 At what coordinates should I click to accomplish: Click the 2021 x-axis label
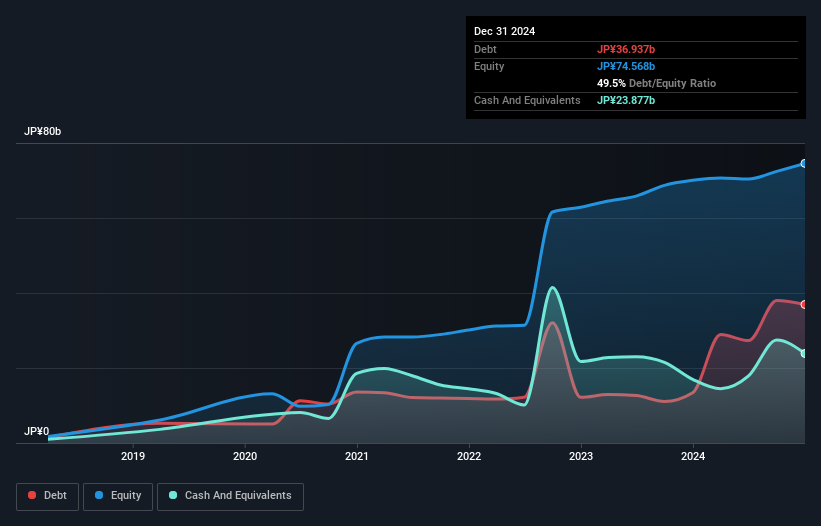point(357,456)
